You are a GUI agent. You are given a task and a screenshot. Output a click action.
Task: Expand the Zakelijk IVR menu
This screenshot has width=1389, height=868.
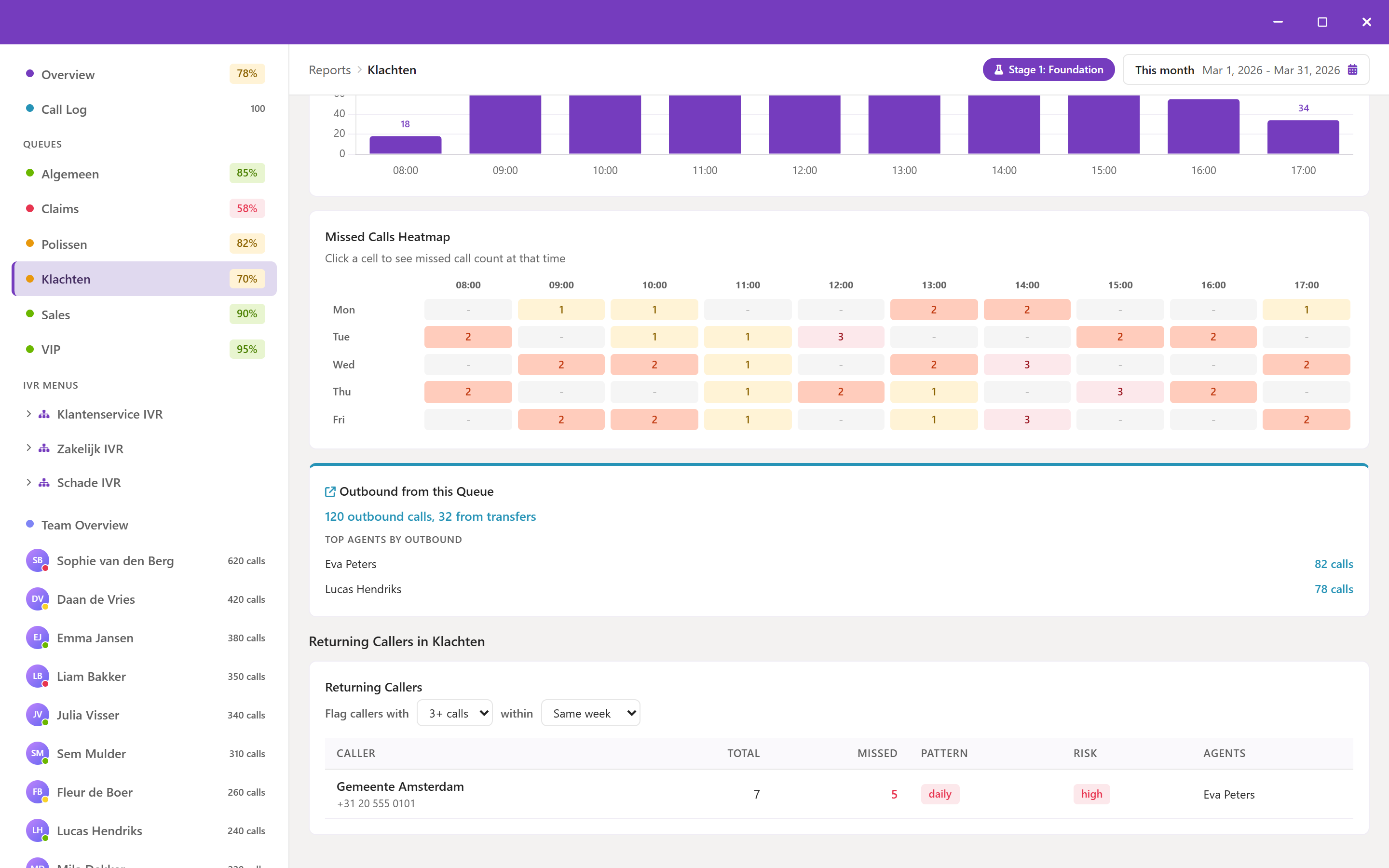(29, 448)
